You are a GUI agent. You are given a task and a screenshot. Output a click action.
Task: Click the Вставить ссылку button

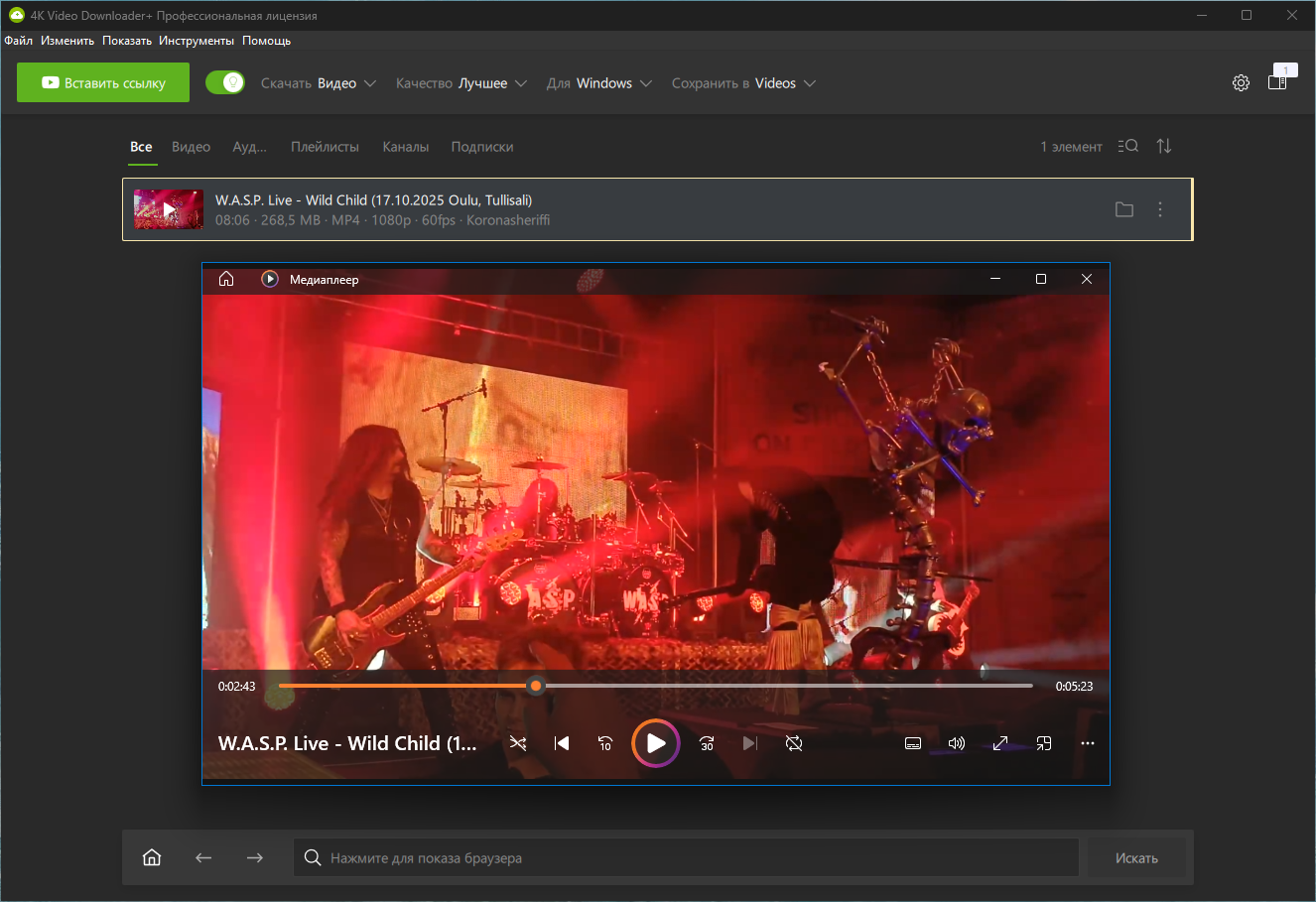[103, 82]
